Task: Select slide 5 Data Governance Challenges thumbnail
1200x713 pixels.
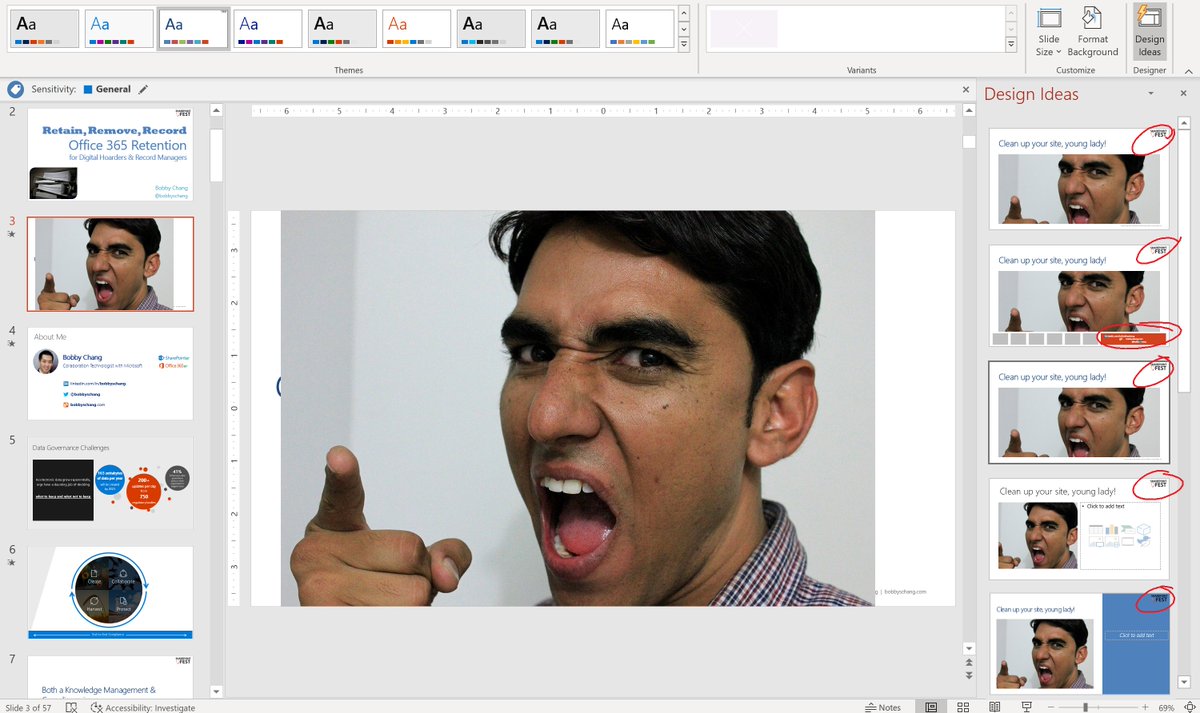Action: [110, 483]
